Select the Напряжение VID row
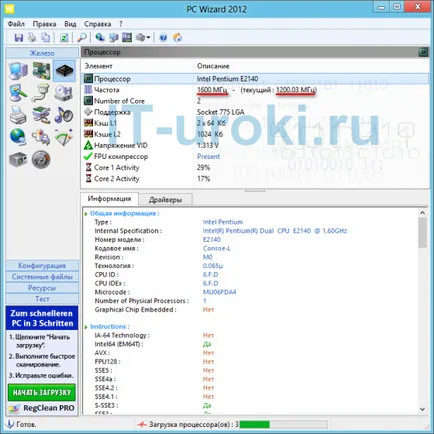434x434 pixels. pyautogui.click(x=255, y=145)
